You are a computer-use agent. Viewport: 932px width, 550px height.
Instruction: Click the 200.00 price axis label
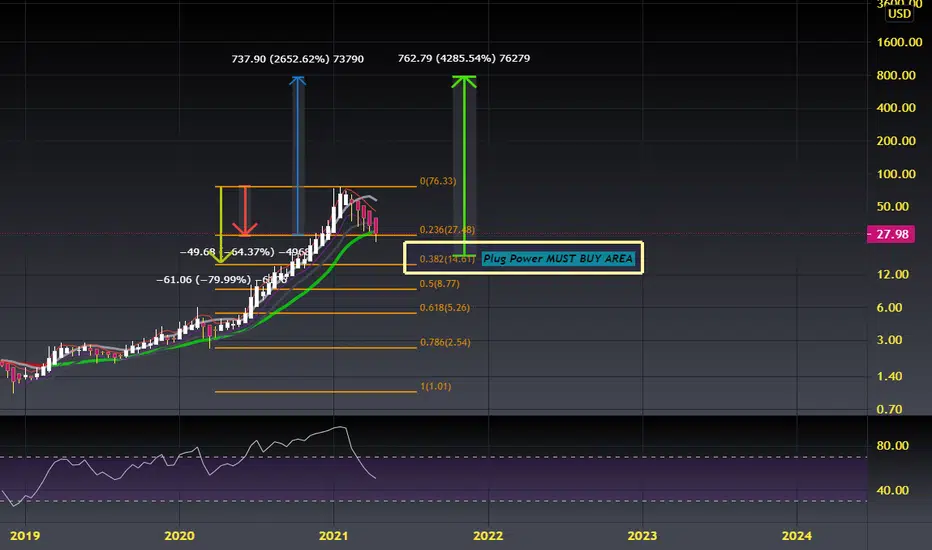[x=896, y=141]
